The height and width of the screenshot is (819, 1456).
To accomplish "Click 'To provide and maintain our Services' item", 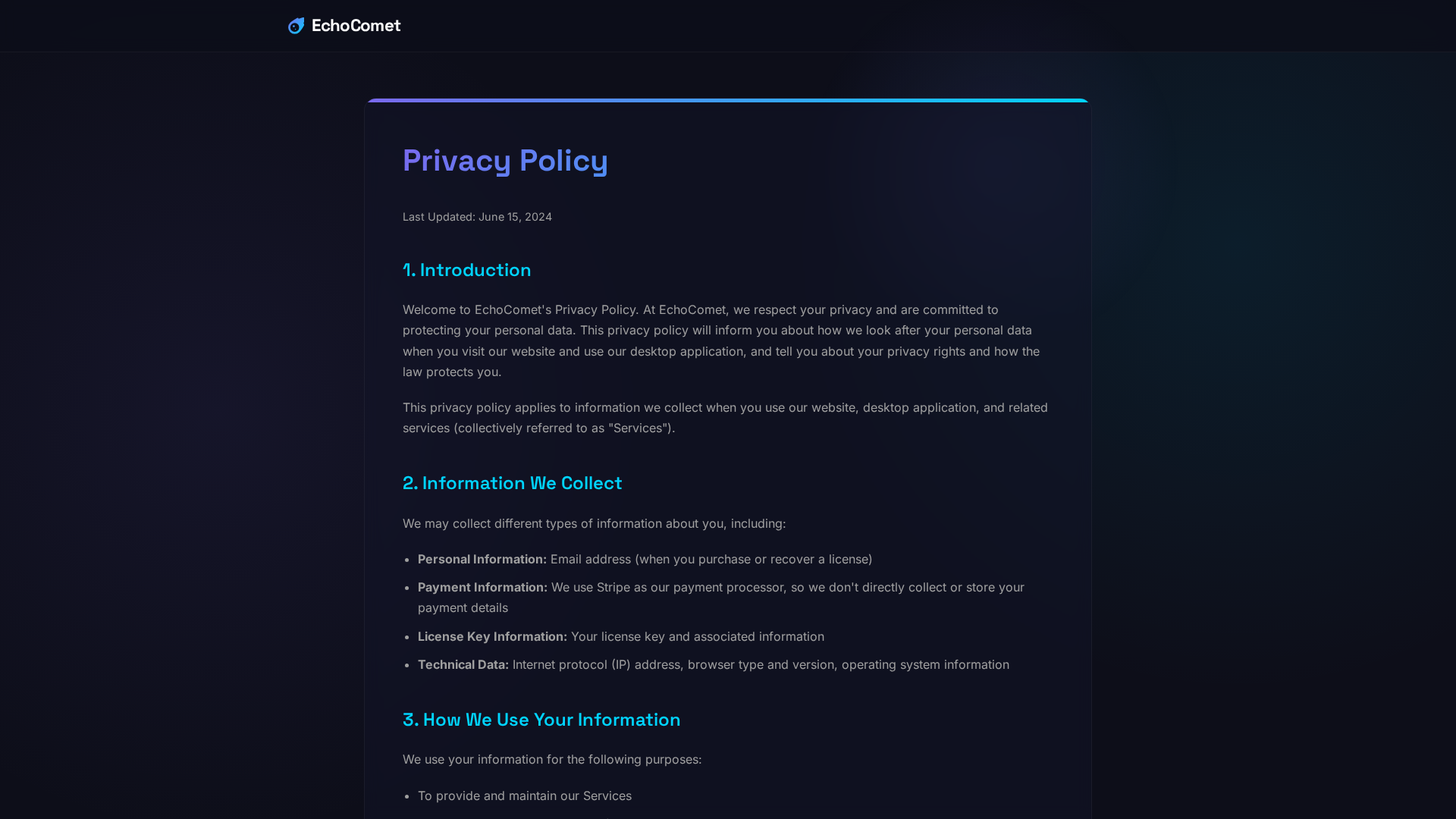I will (525, 796).
